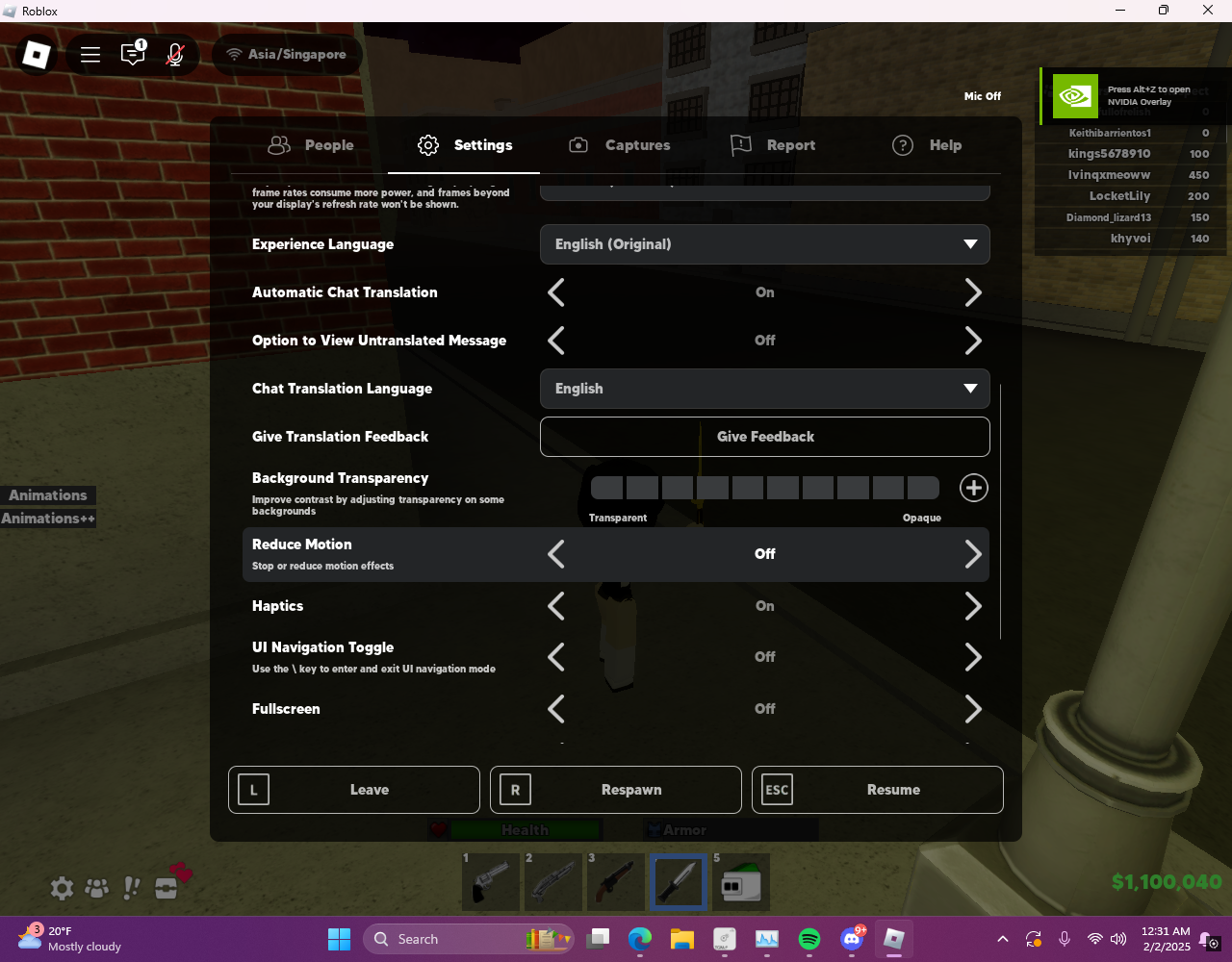Switch to the People tab
This screenshot has width=1232, height=962.
coord(311,145)
